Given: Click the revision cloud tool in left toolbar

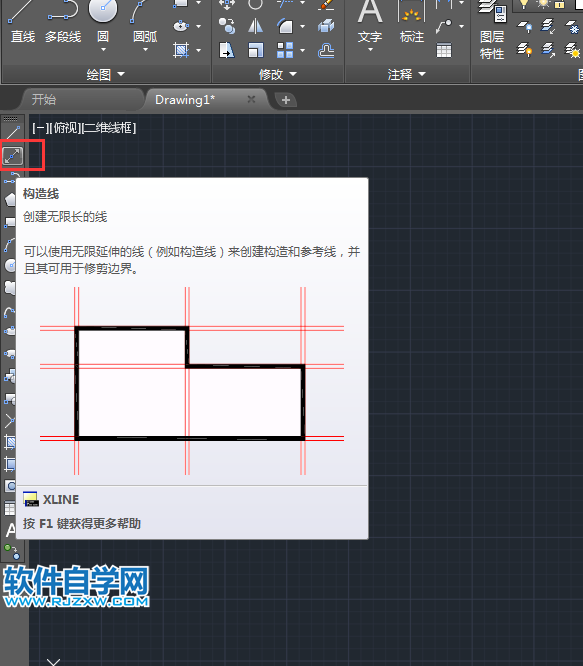Looking at the screenshot, I should (10, 288).
